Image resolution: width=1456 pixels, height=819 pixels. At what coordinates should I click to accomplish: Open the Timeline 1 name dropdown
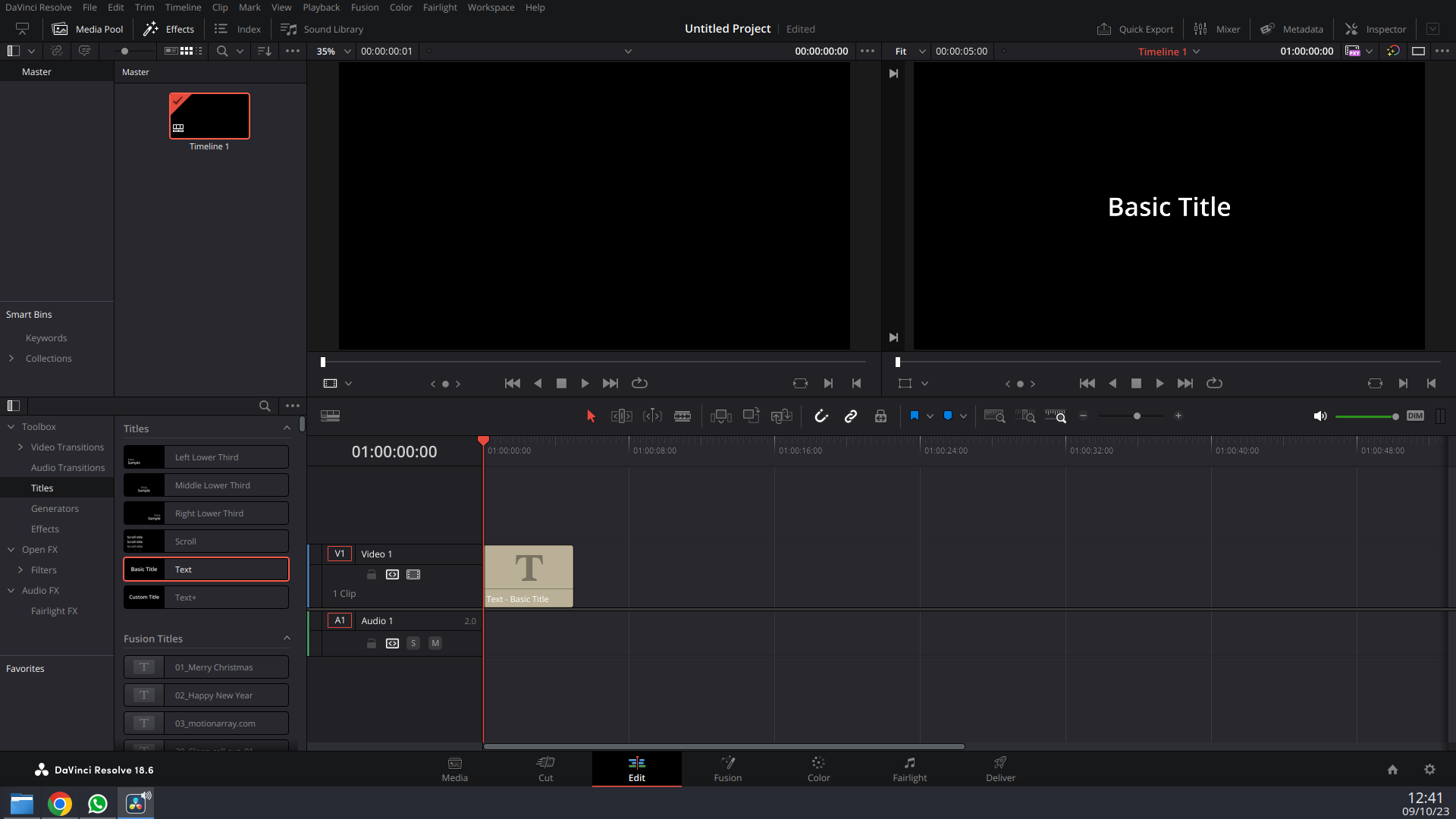1196,52
